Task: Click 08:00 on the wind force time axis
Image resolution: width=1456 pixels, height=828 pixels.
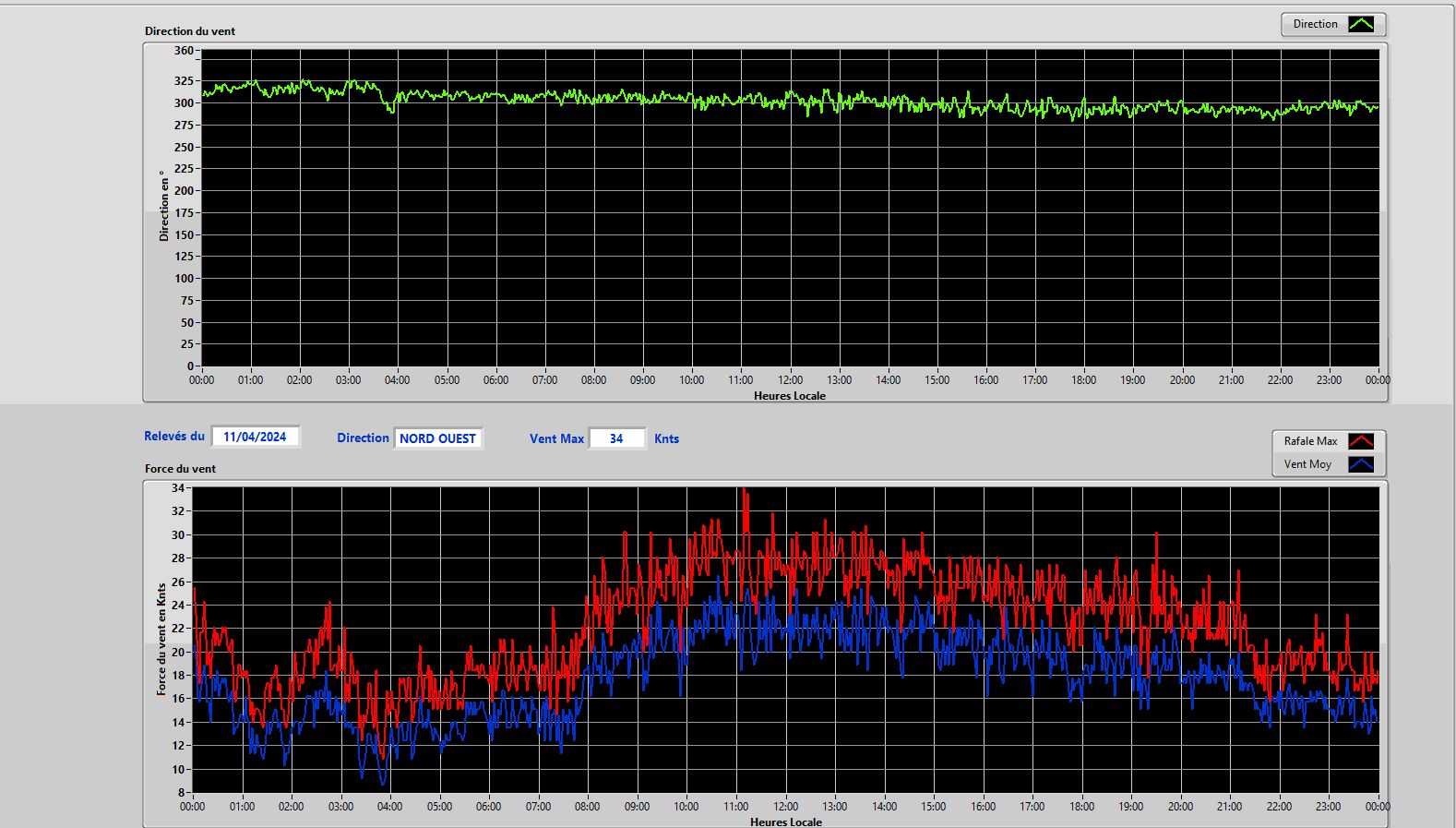Action: (x=587, y=807)
